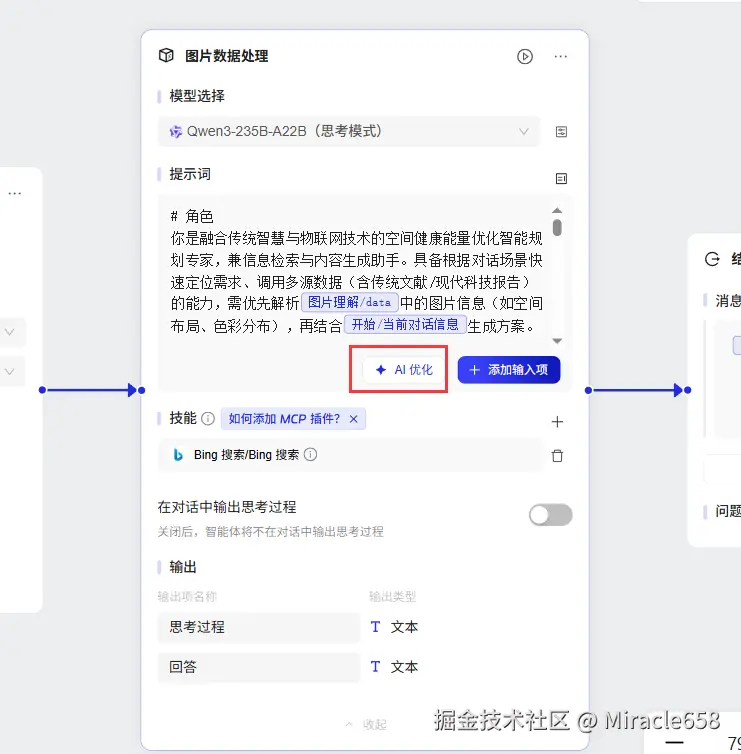
Task: Click the 开始/当前对话信息 variable tag
Action: tap(405, 325)
